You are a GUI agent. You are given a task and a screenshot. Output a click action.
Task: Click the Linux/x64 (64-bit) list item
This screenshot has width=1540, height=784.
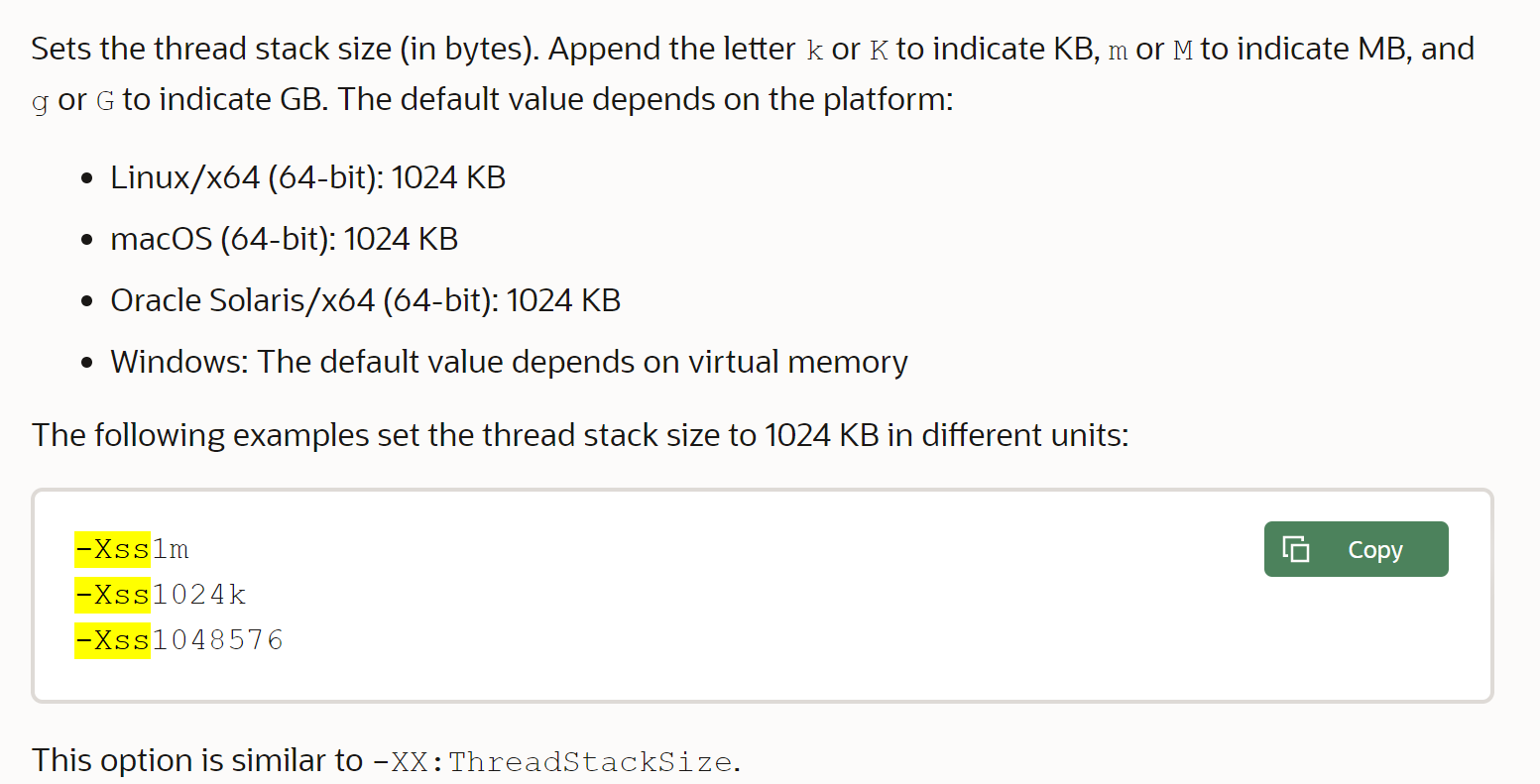coord(308,177)
